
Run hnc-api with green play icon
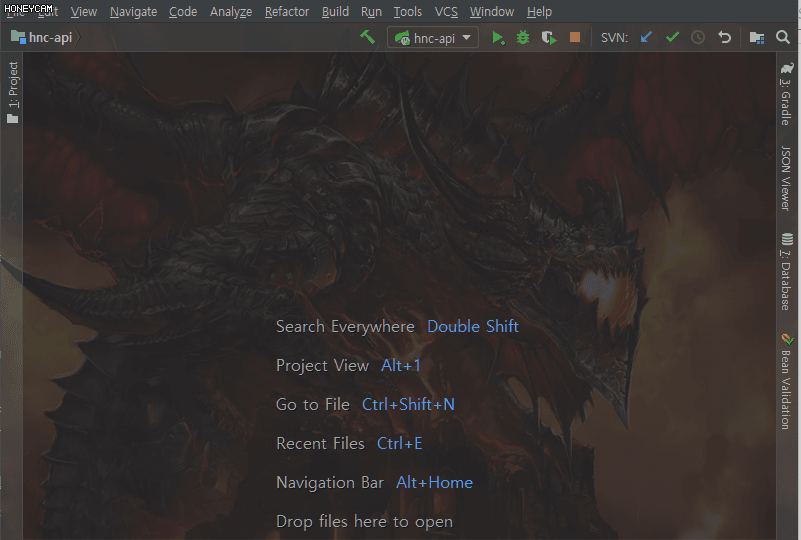[x=498, y=38]
